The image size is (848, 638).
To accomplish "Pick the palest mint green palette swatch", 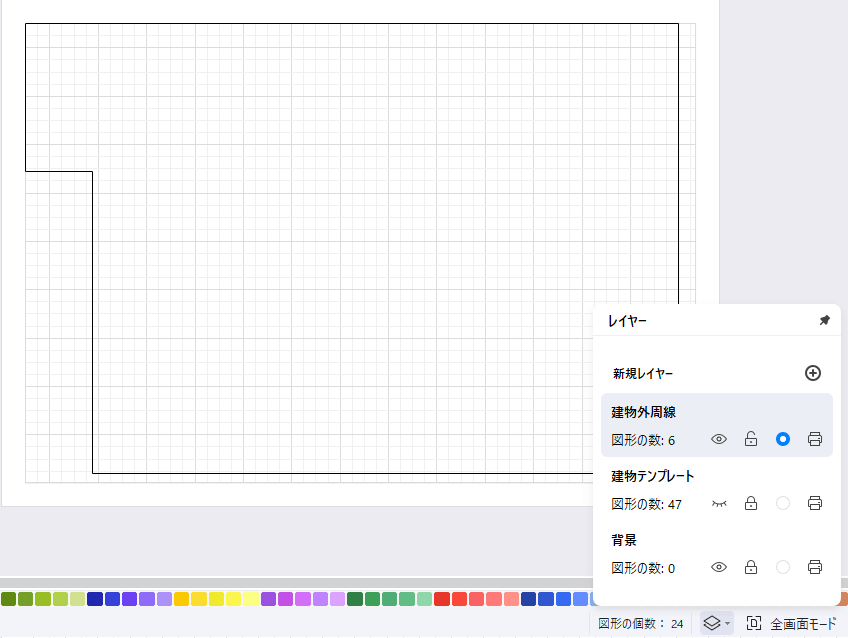I will point(424,599).
